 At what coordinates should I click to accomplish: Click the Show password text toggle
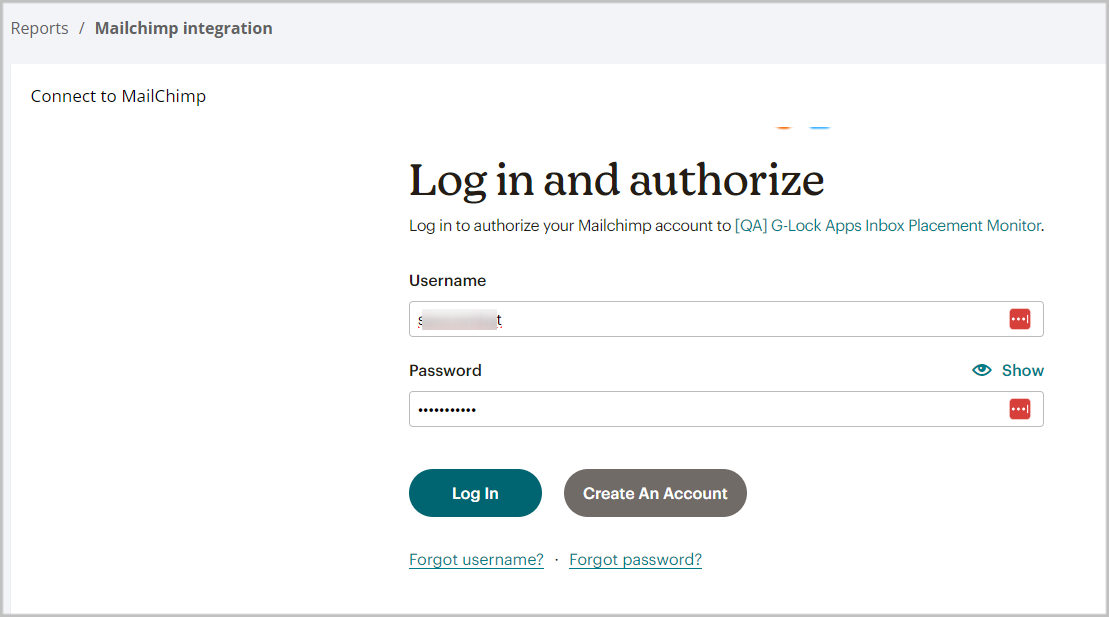click(1022, 370)
